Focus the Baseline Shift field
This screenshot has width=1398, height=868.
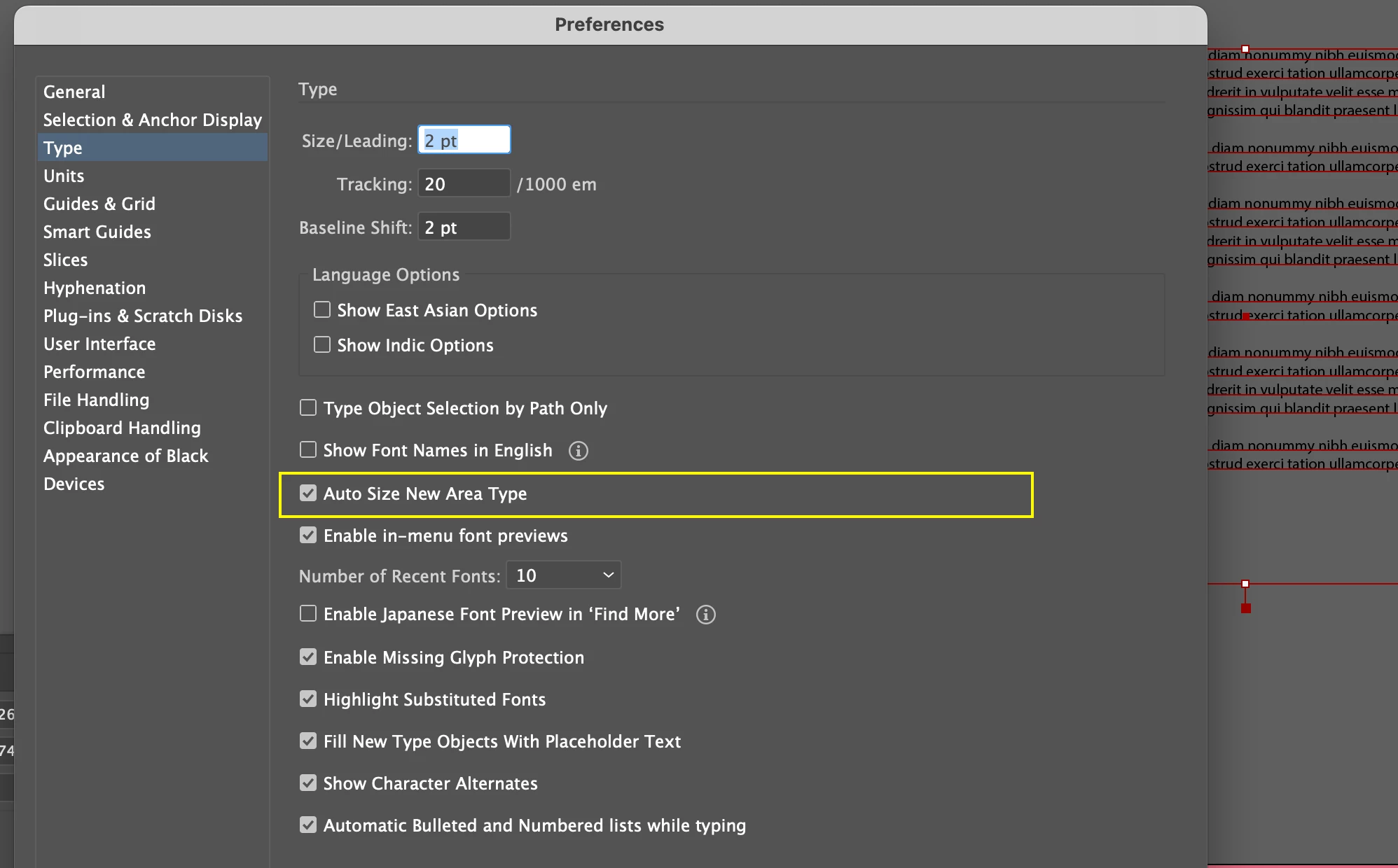[464, 227]
